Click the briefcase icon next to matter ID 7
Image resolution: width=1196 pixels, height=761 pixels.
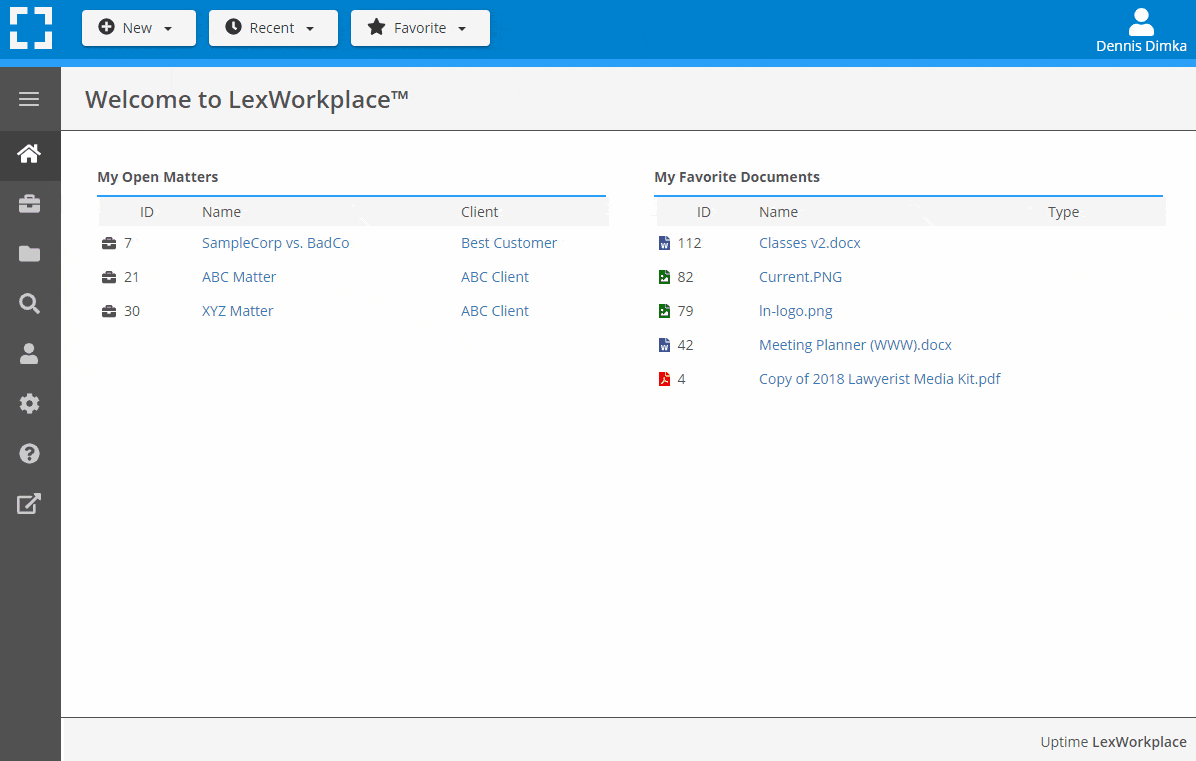click(x=109, y=242)
